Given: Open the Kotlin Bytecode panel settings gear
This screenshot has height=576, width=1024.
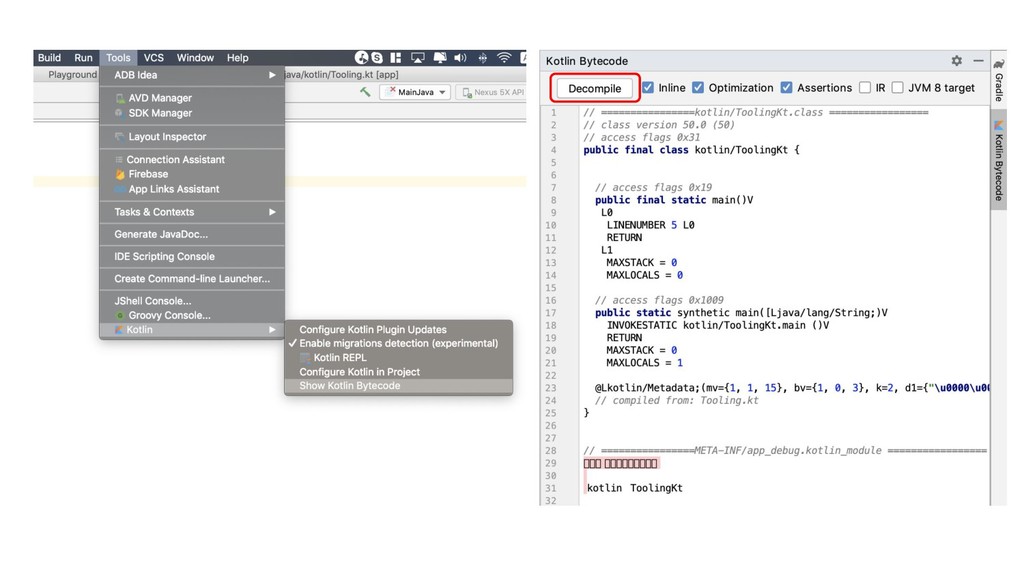Looking at the screenshot, I should [x=956, y=61].
